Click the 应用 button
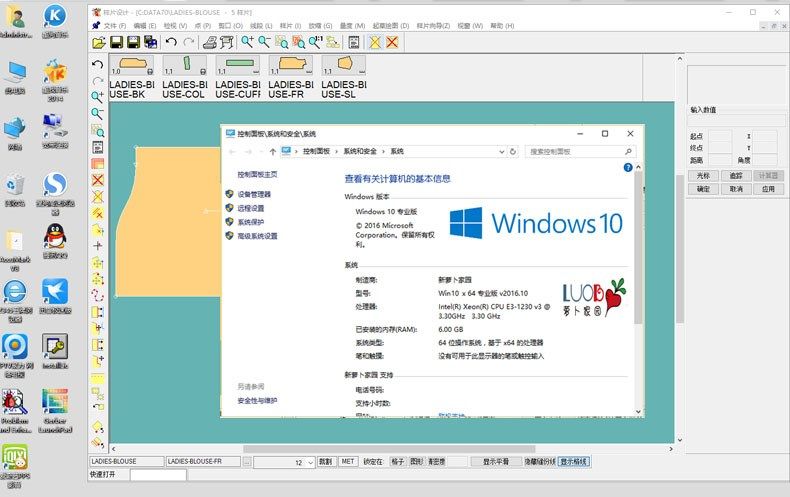The image size is (790, 497). click(768, 189)
